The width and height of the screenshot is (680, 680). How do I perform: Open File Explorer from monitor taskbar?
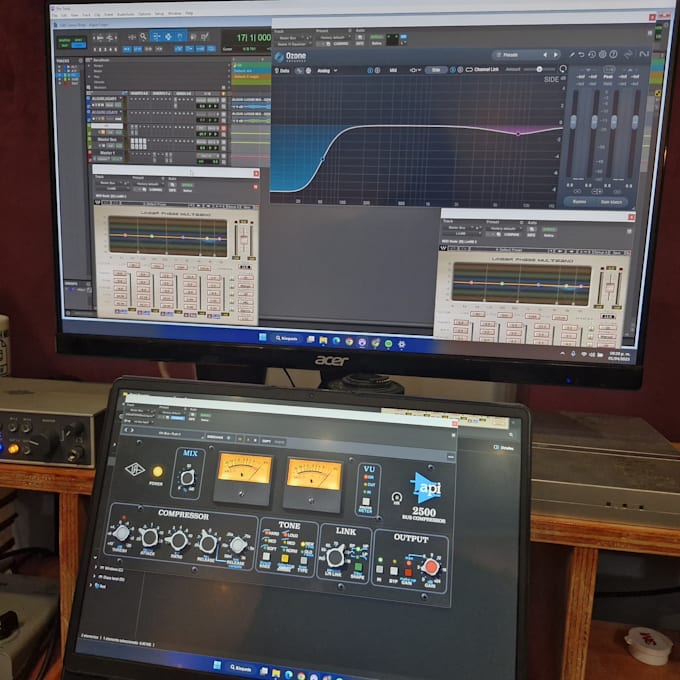coord(323,340)
